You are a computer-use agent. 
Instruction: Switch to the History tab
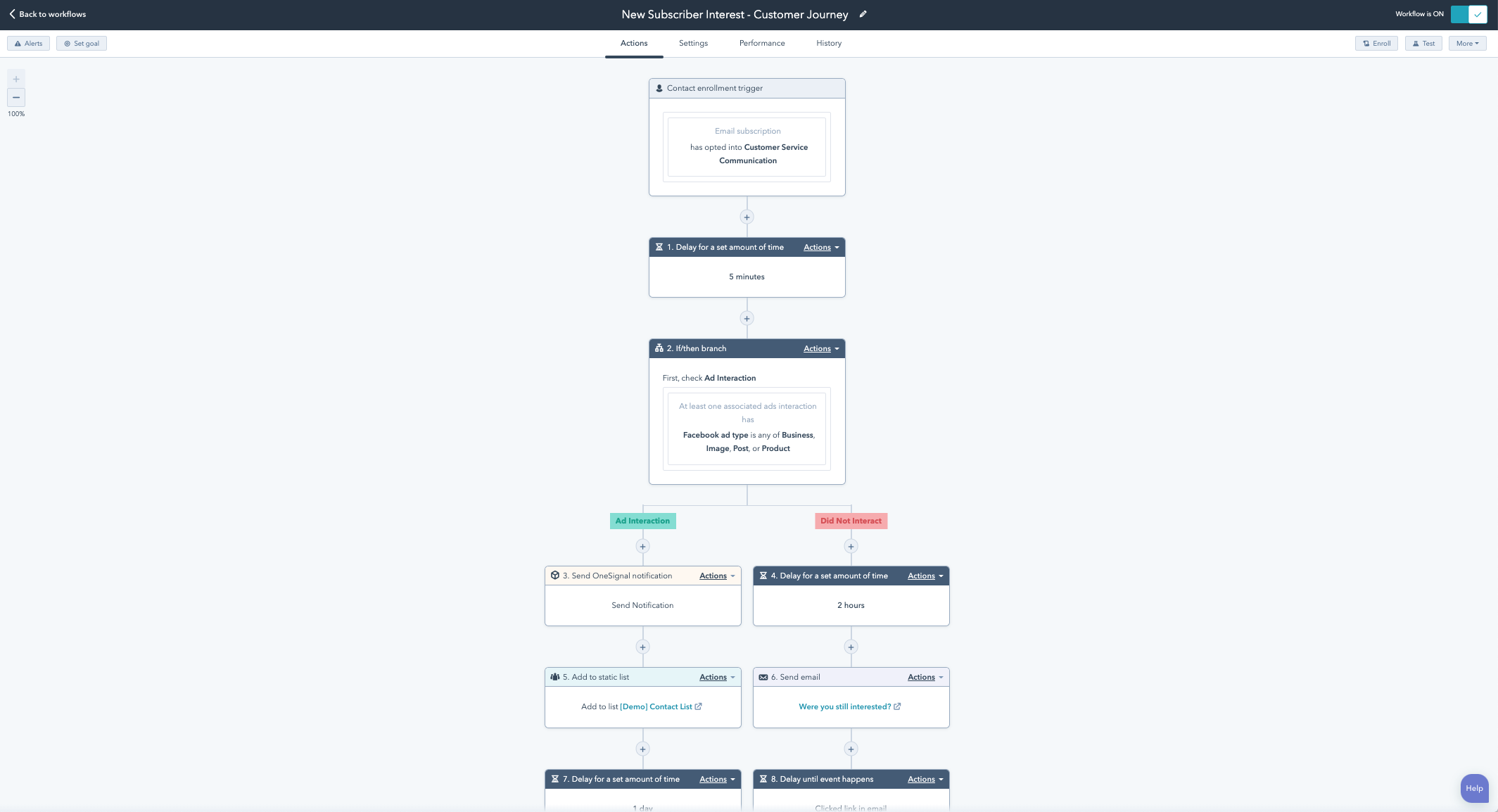(x=829, y=44)
